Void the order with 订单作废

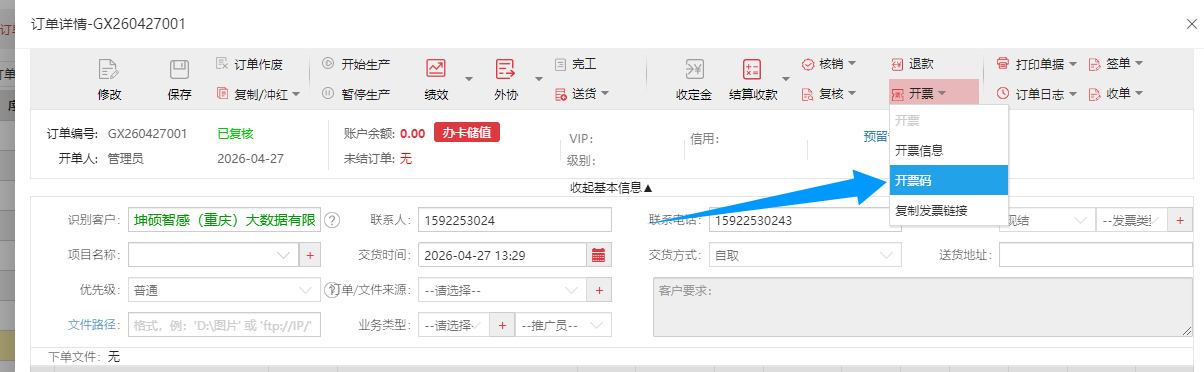click(x=250, y=64)
